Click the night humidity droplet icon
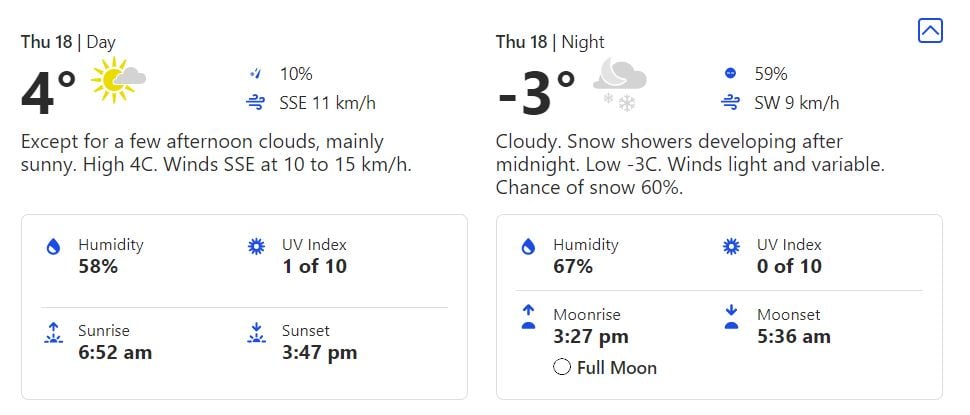 [529, 246]
